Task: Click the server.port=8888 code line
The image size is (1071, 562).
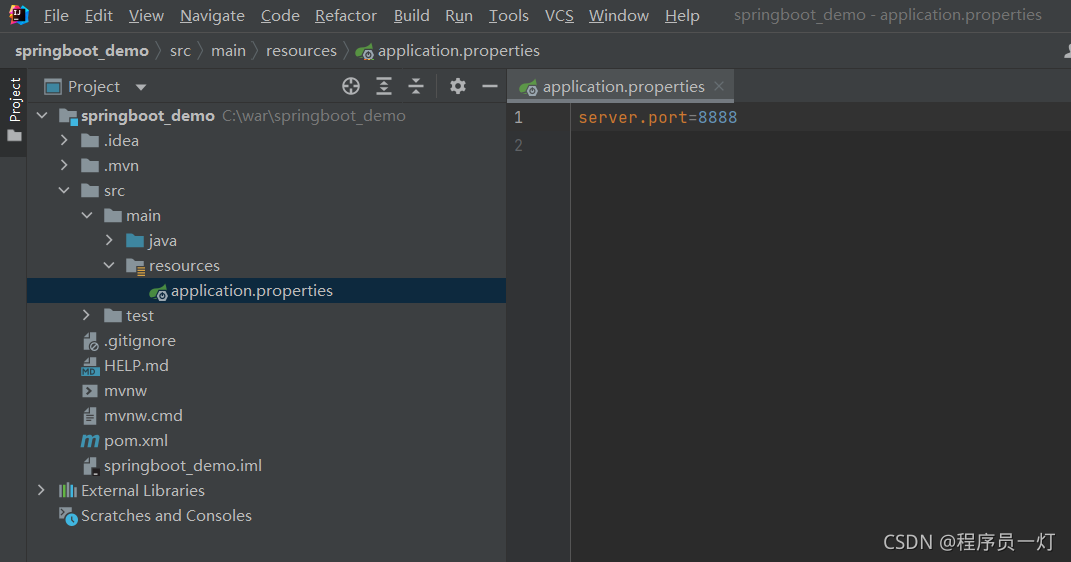Action: [x=658, y=117]
